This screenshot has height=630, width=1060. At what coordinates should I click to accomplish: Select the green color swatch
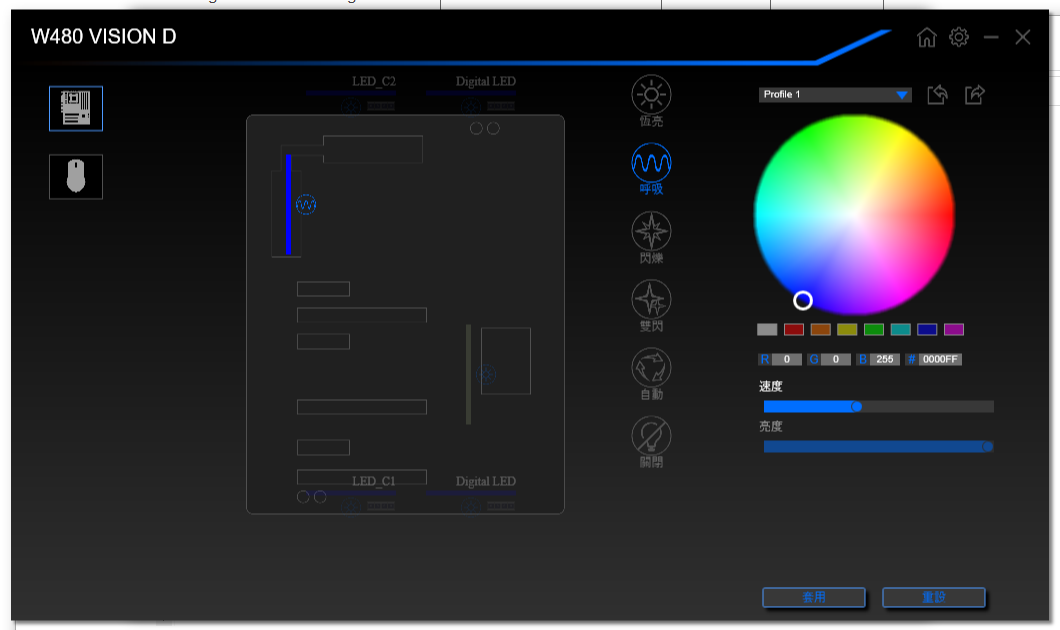point(874,329)
